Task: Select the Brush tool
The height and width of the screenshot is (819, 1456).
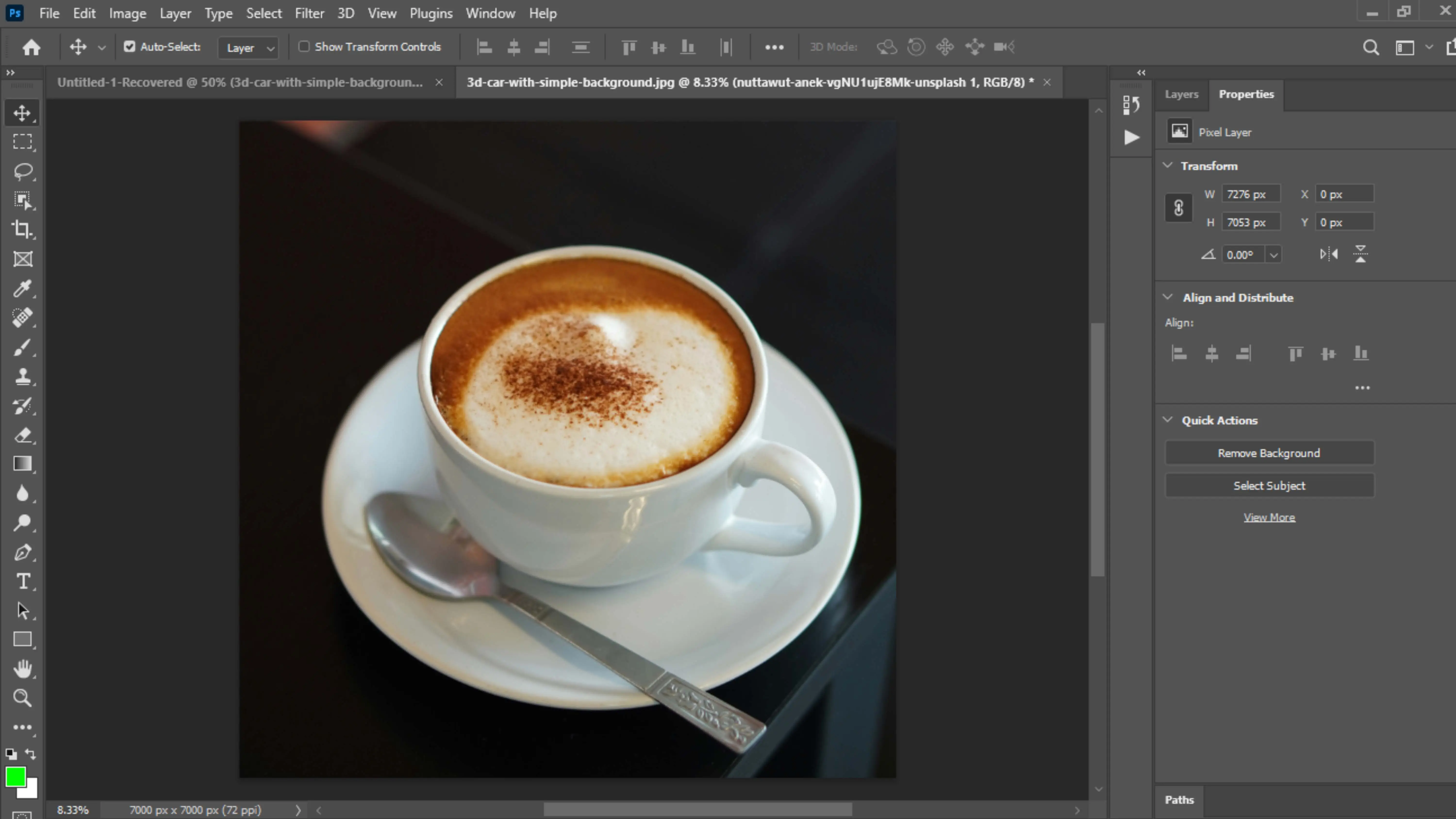Action: click(x=22, y=347)
